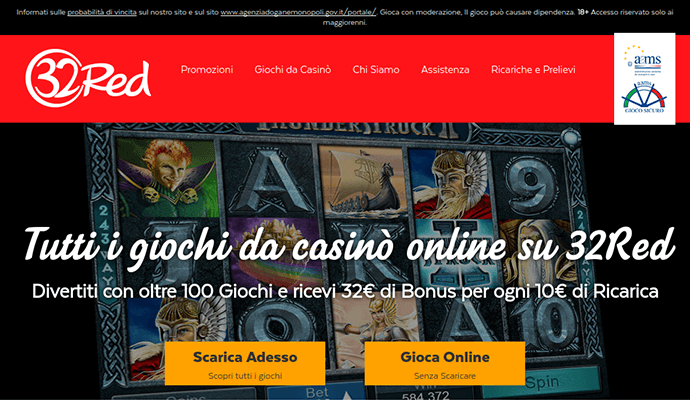Open the AAMS logo badge
690x400 pixels.
coord(644,60)
